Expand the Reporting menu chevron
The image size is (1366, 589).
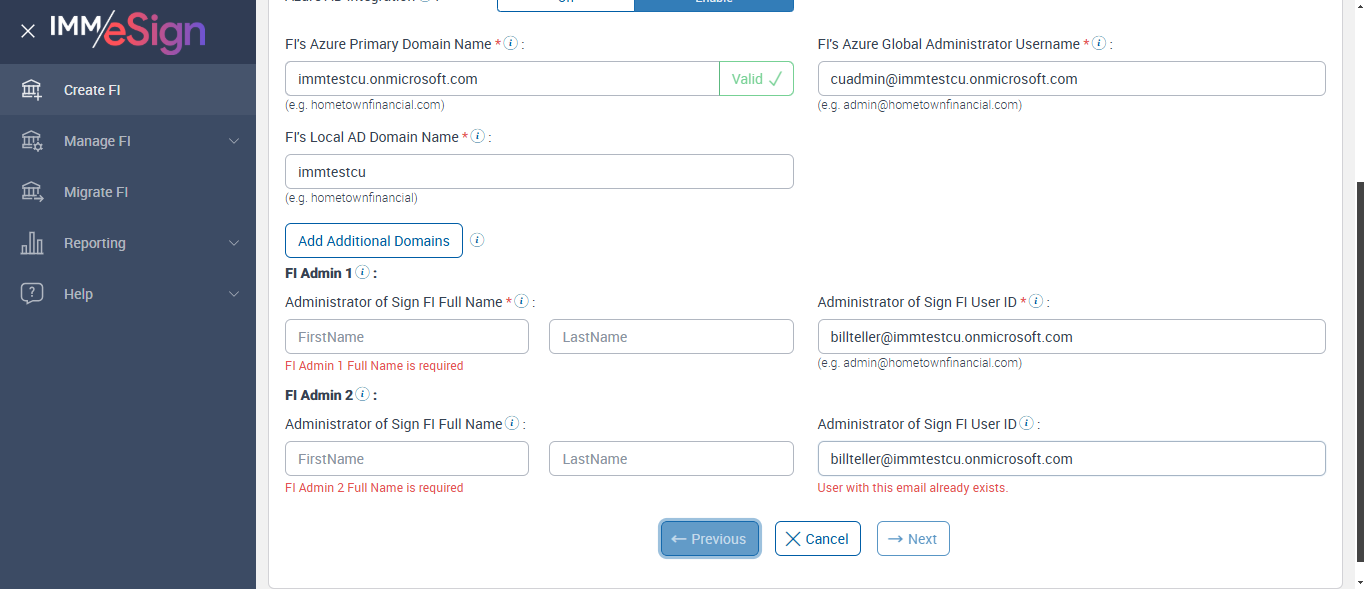click(x=234, y=243)
